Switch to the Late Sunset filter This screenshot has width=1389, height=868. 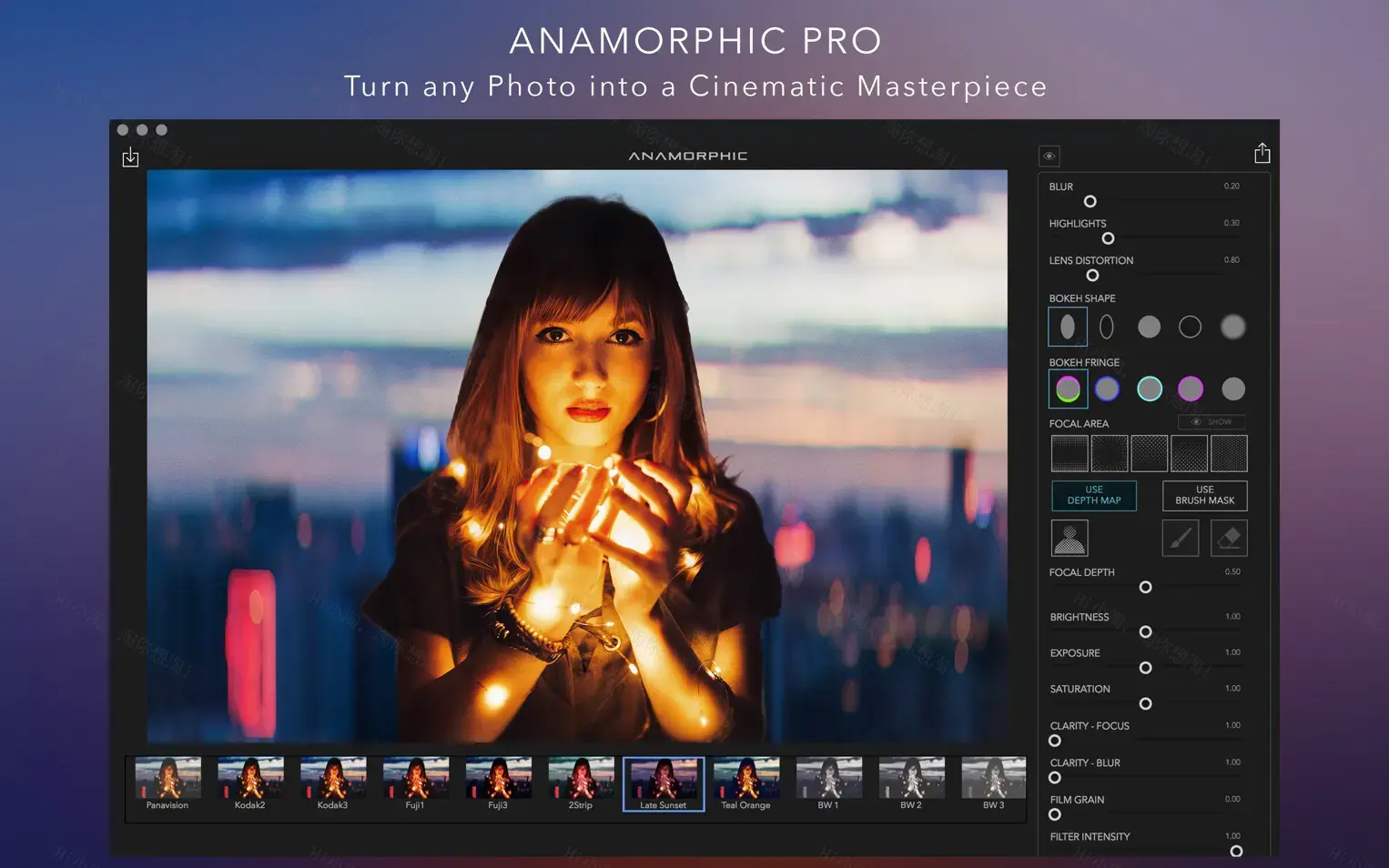[x=664, y=783]
